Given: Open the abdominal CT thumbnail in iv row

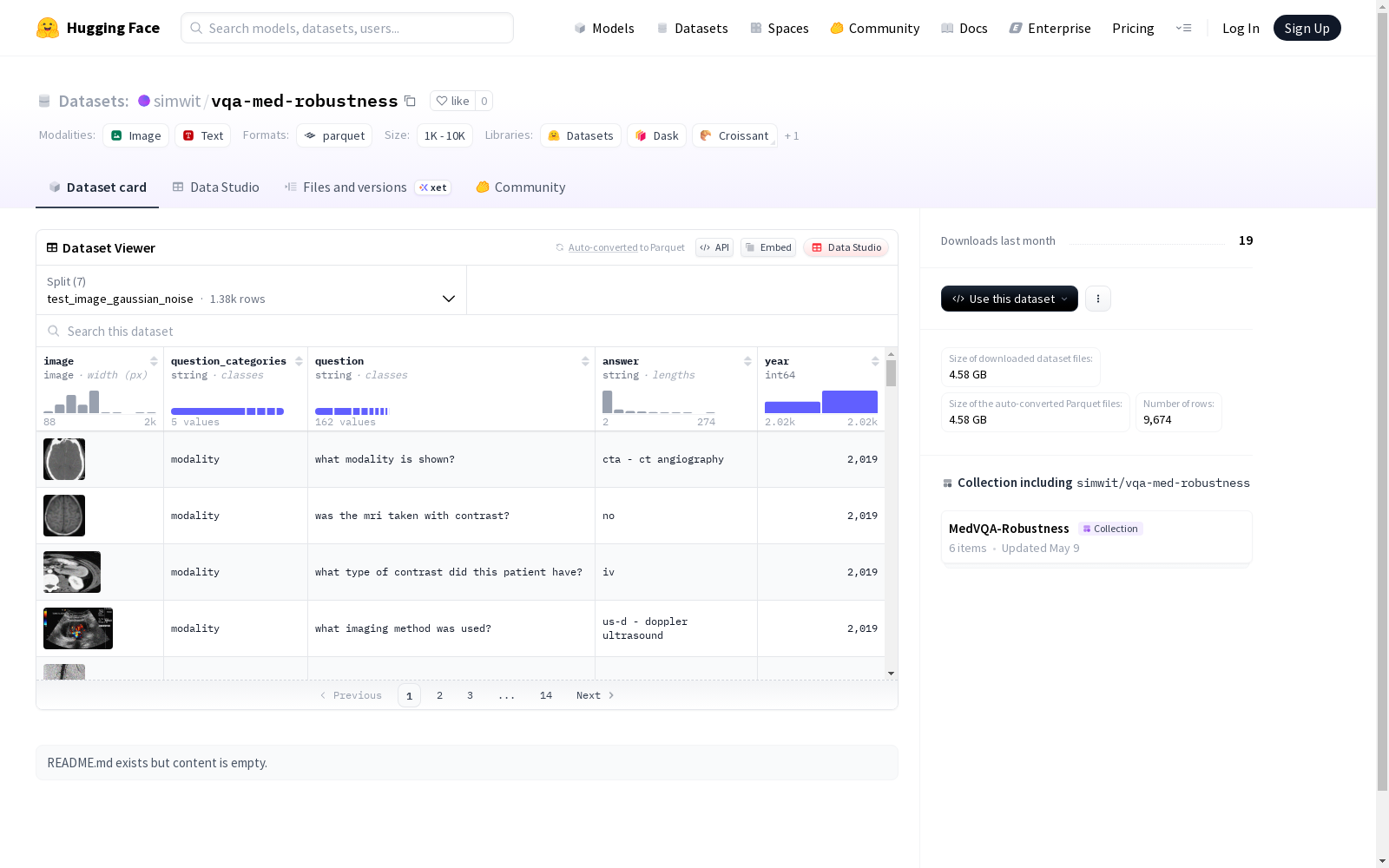Looking at the screenshot, I should (72, 572).
